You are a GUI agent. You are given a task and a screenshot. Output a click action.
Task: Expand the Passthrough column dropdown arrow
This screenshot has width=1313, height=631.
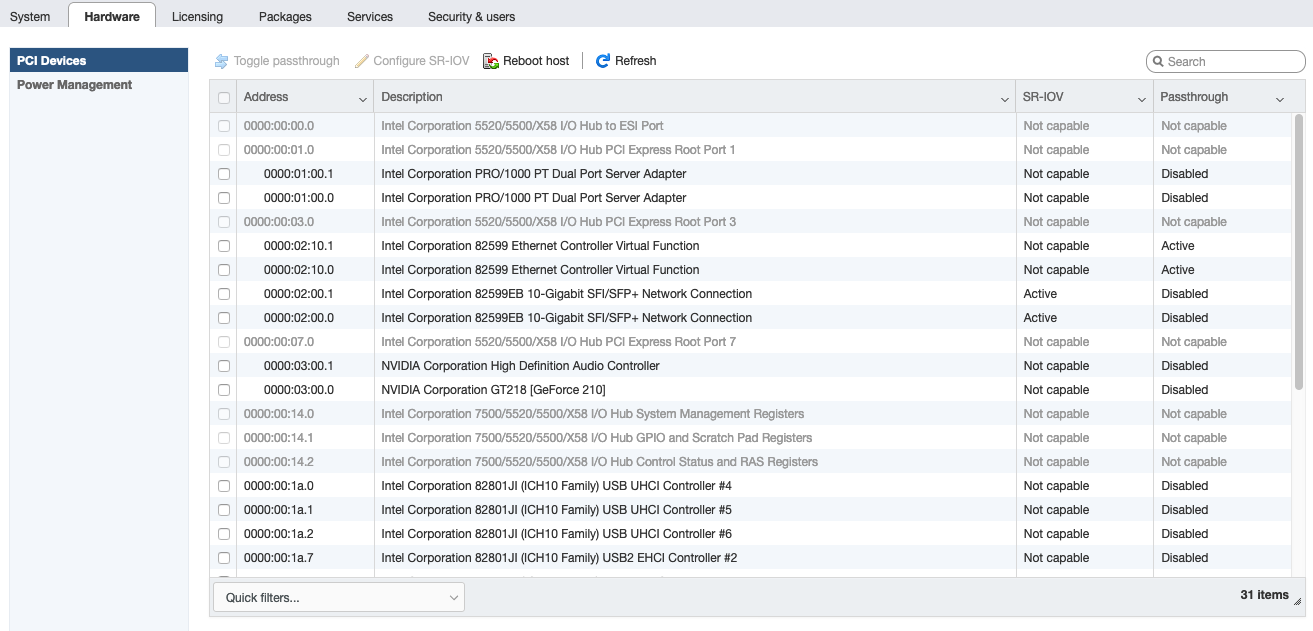[x=1280, y=99]
